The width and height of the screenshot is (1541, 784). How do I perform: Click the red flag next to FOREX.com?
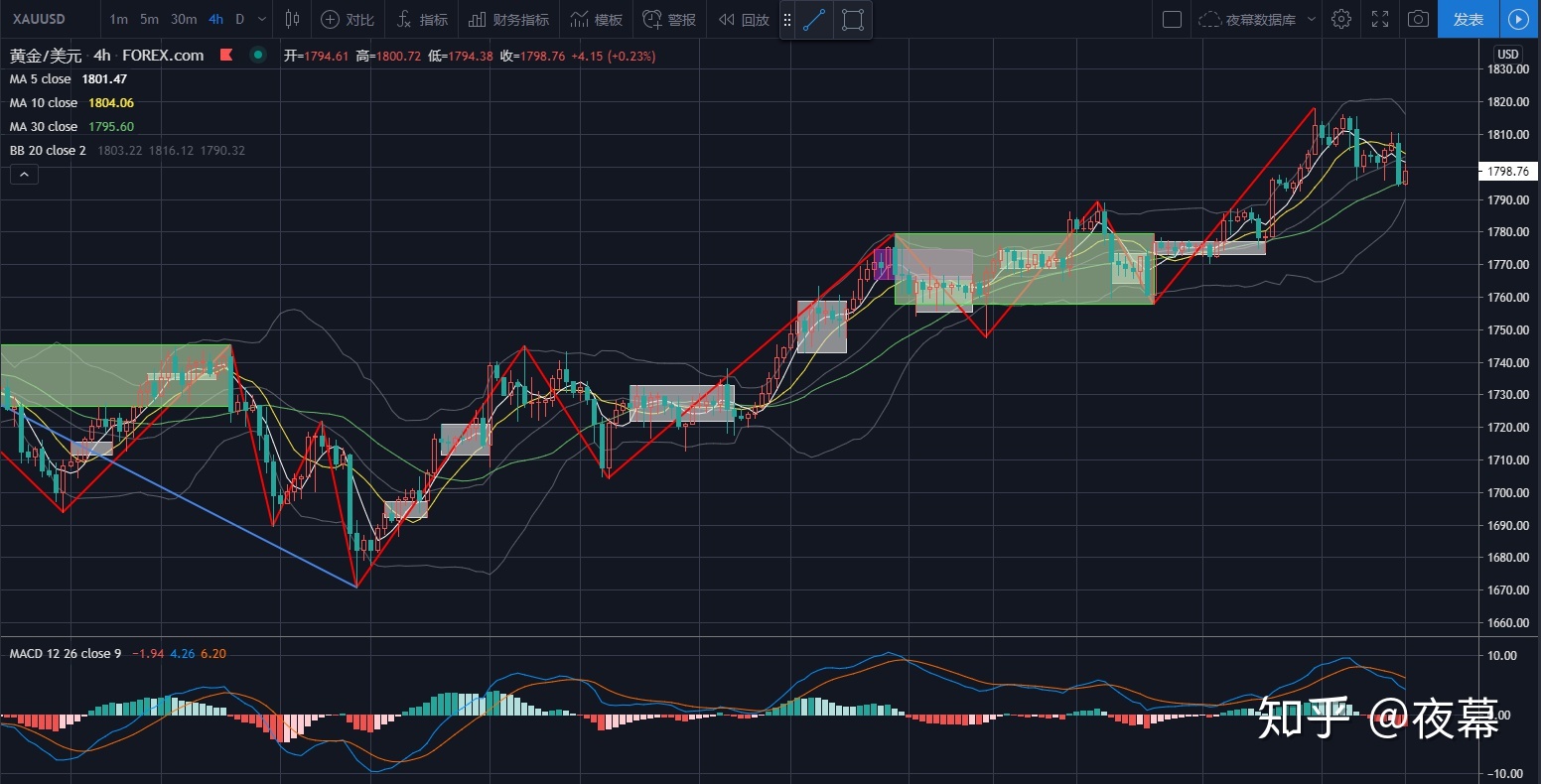(x=227, y=56)
